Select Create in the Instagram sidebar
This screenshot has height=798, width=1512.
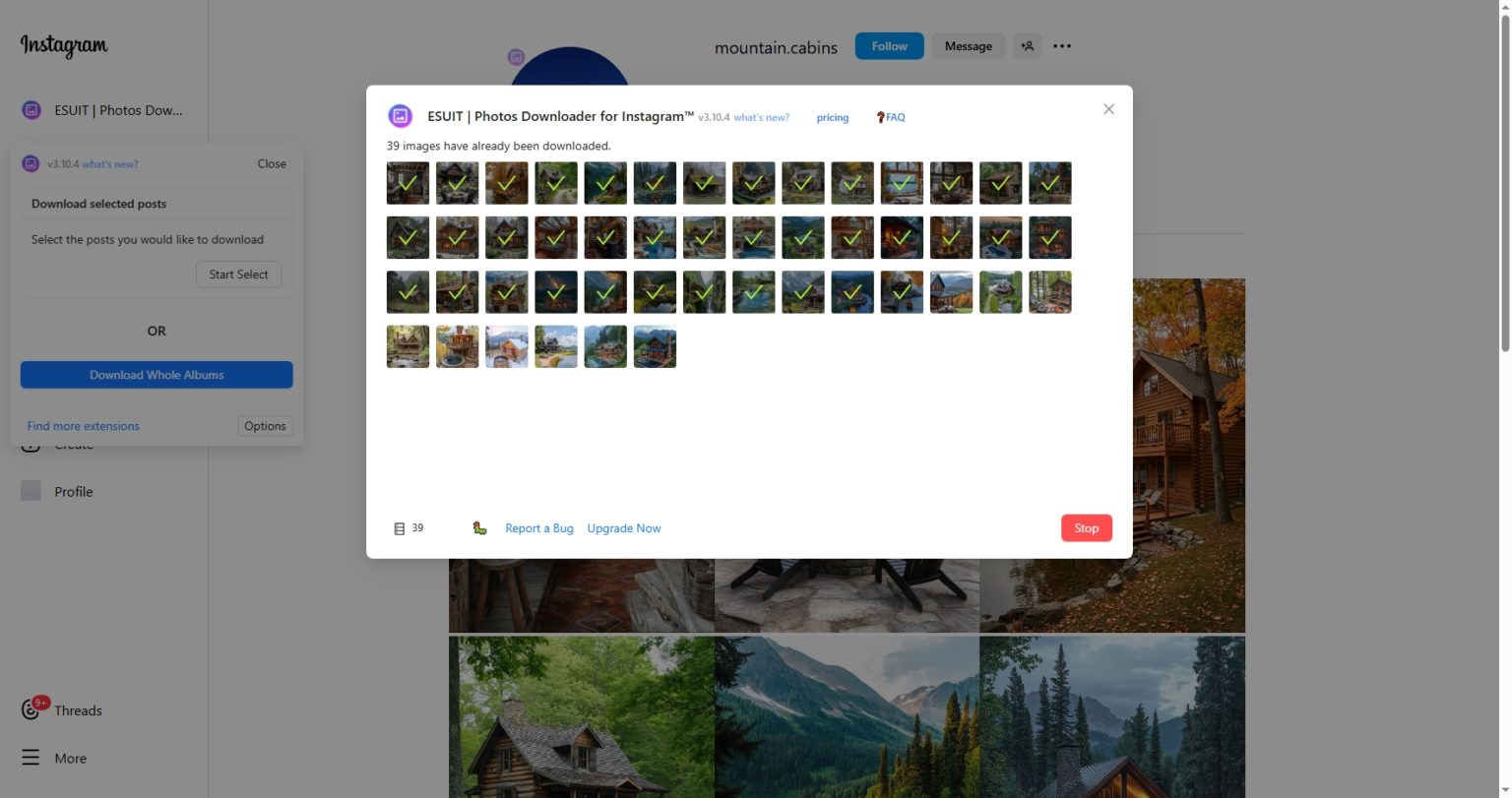pos(74,444)
